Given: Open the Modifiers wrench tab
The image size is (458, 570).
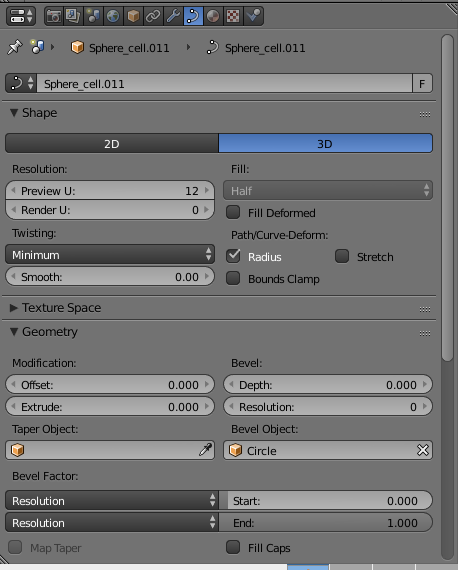Looking at the screenshot, I should click(173, 16).
